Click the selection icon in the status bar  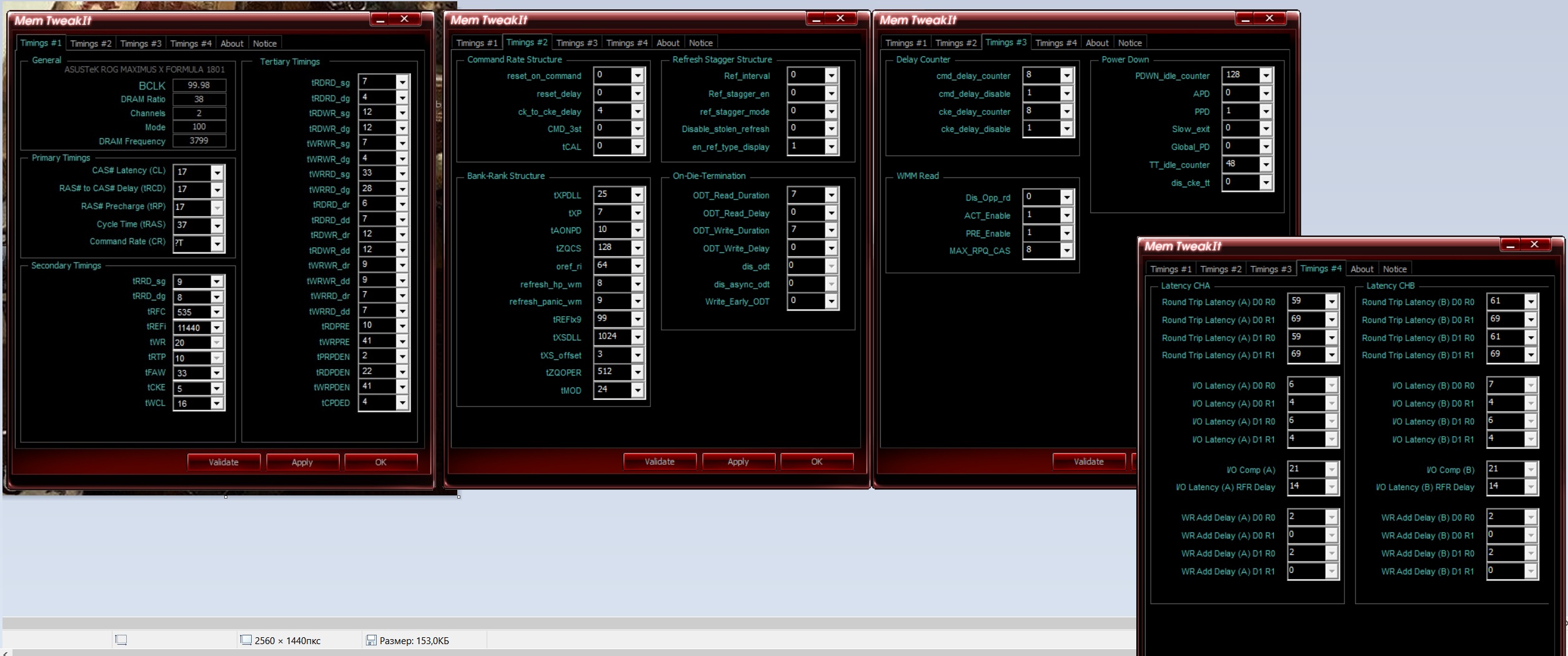click(x=121, y=640)
